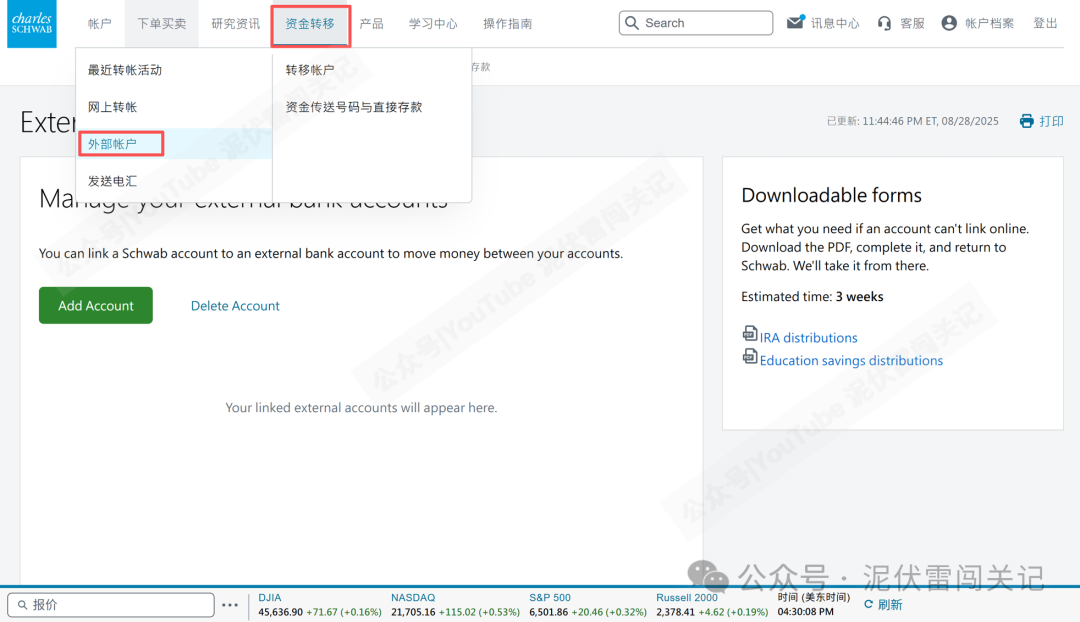Open the 操作指南 menu
The width and height of the screenshot is (1080, 622).
click(x=507, y=23)
